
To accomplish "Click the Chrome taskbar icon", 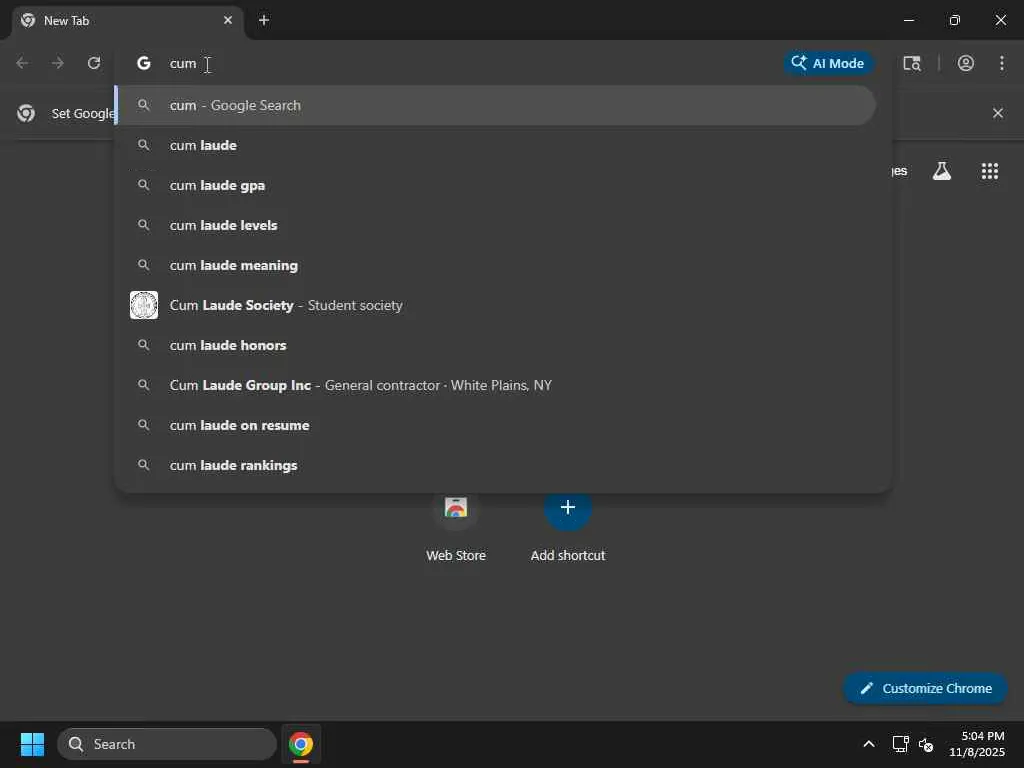I will [x=301, y=744].
